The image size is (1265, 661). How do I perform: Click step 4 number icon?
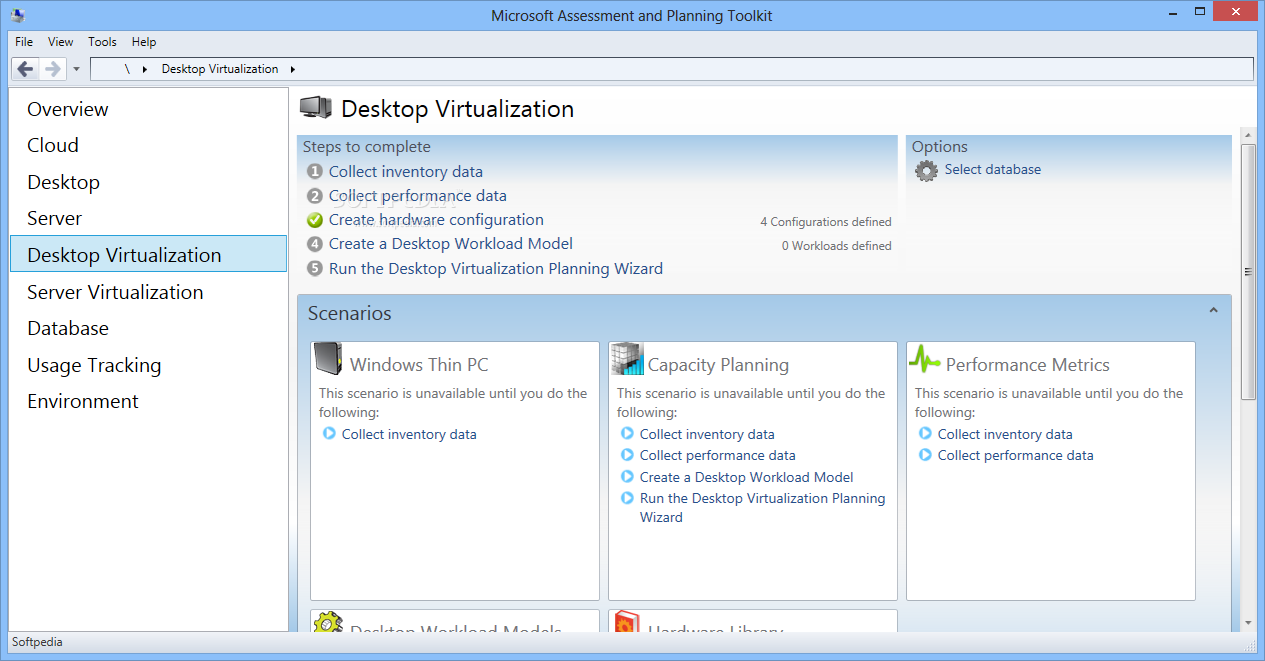click(x=315, y=244)
